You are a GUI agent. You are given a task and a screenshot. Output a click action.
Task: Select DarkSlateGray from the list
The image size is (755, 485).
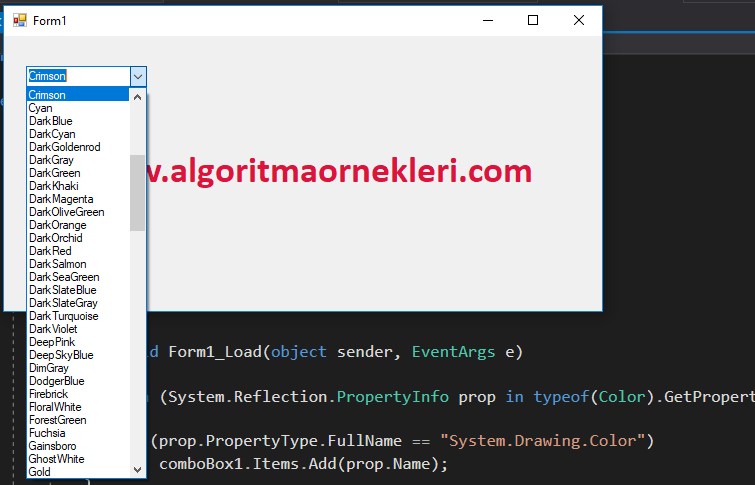coord(63,303)
